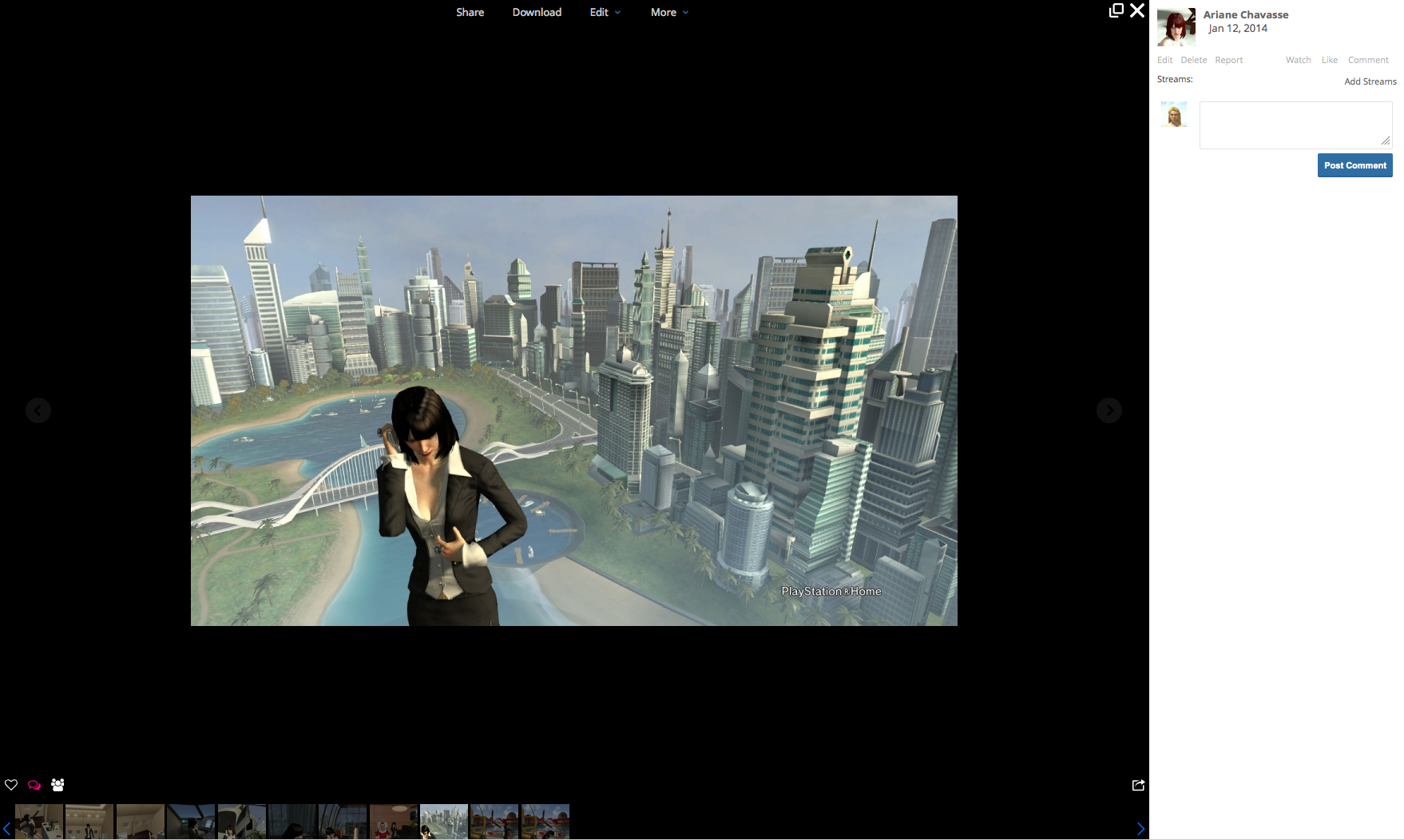Select the first red biplane thumbnail
This screenshot has width=1404, height=840.
coord(494,821)
